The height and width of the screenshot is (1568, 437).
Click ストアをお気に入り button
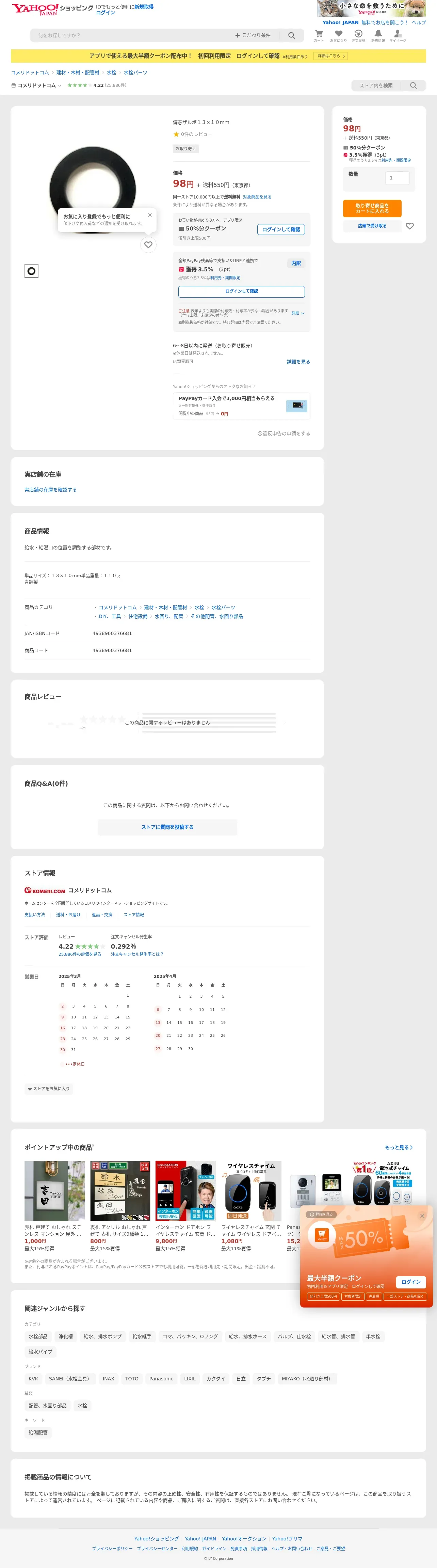point(49,1088)
